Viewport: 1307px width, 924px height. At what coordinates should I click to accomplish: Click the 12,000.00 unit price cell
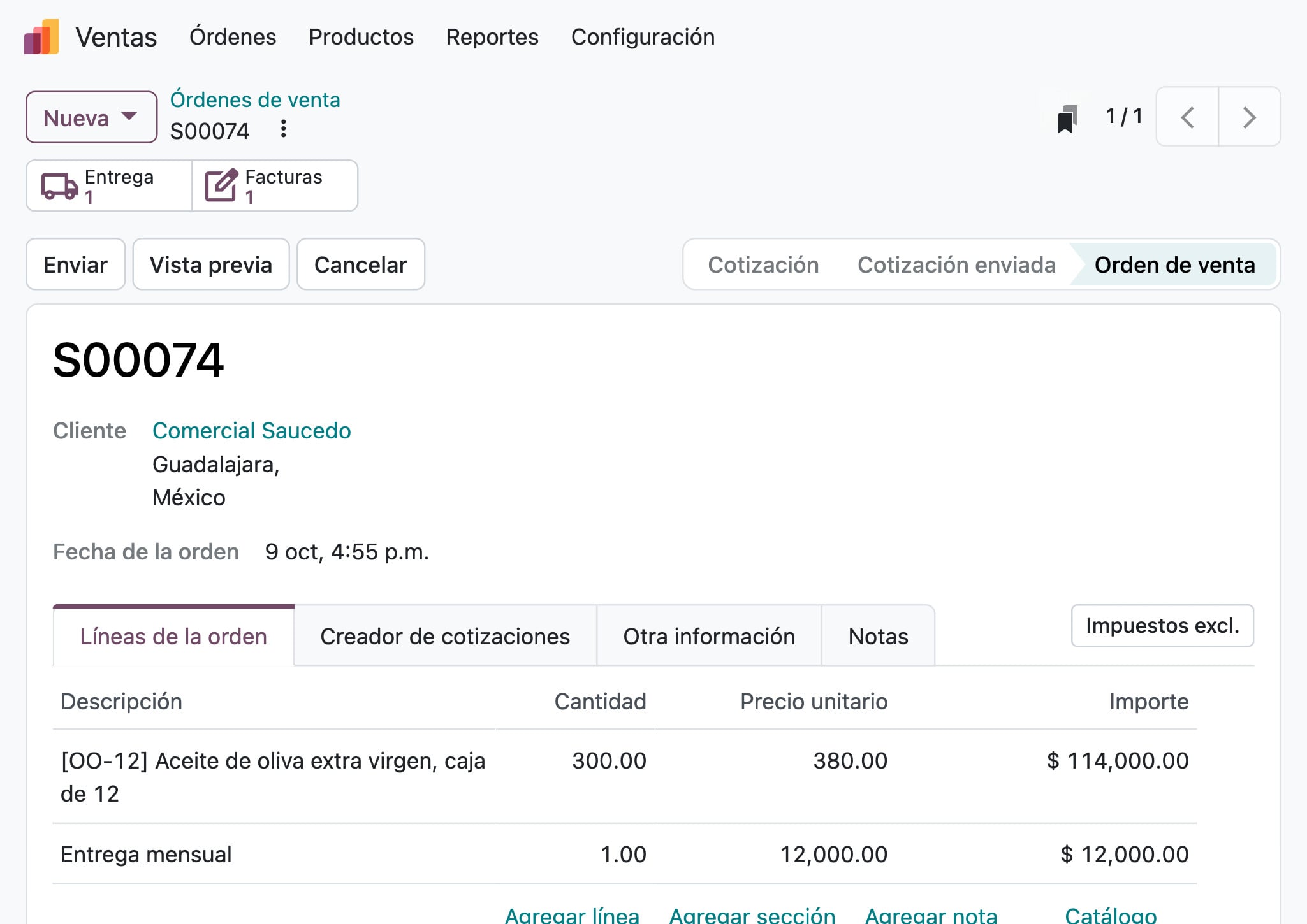[833, 855]
